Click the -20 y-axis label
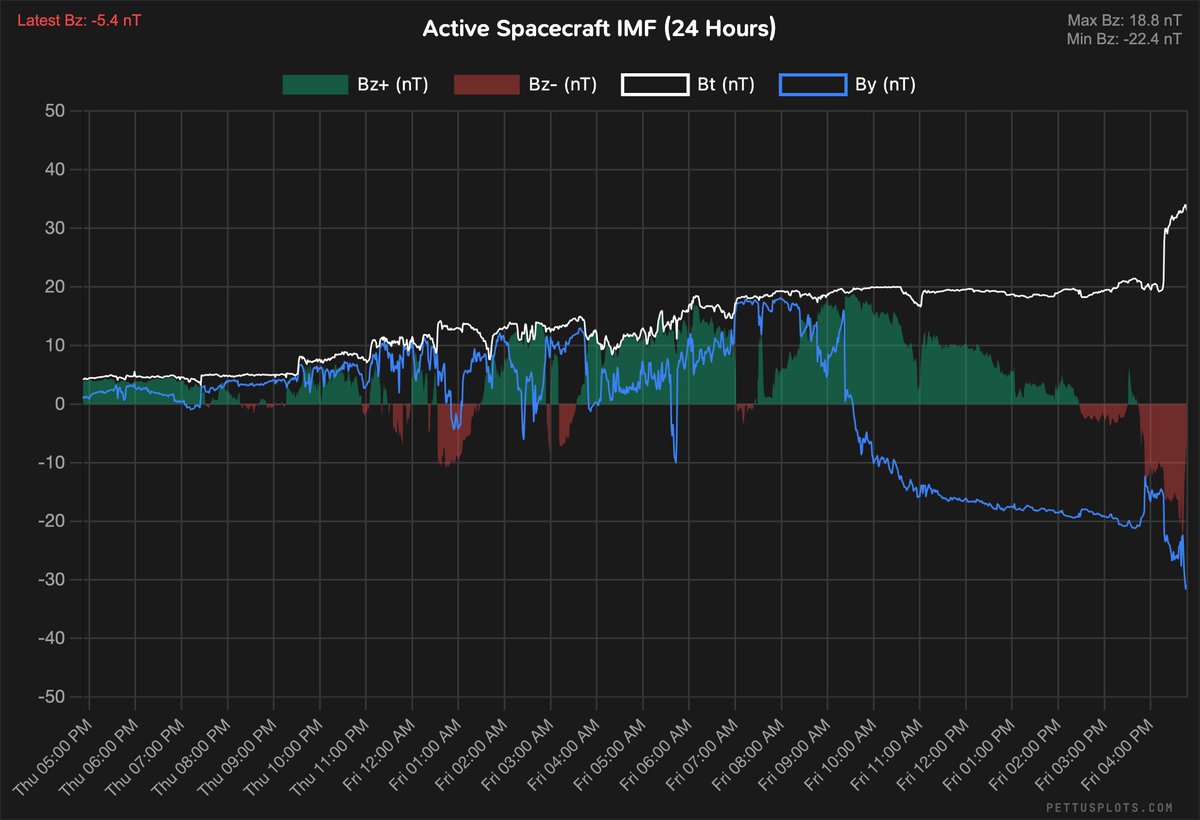This screenshot has width=1200, height=820. 51,521
